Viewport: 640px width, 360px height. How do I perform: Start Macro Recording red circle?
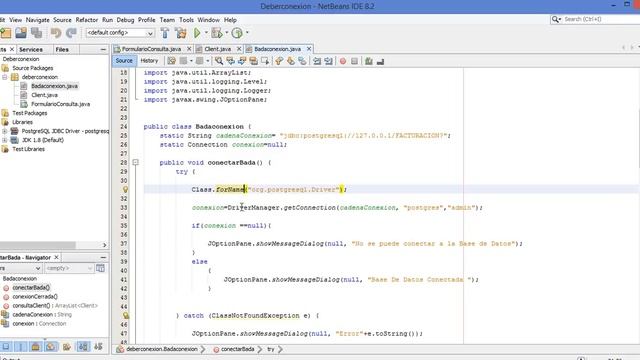pyautogui.click(x=343, y=61)
